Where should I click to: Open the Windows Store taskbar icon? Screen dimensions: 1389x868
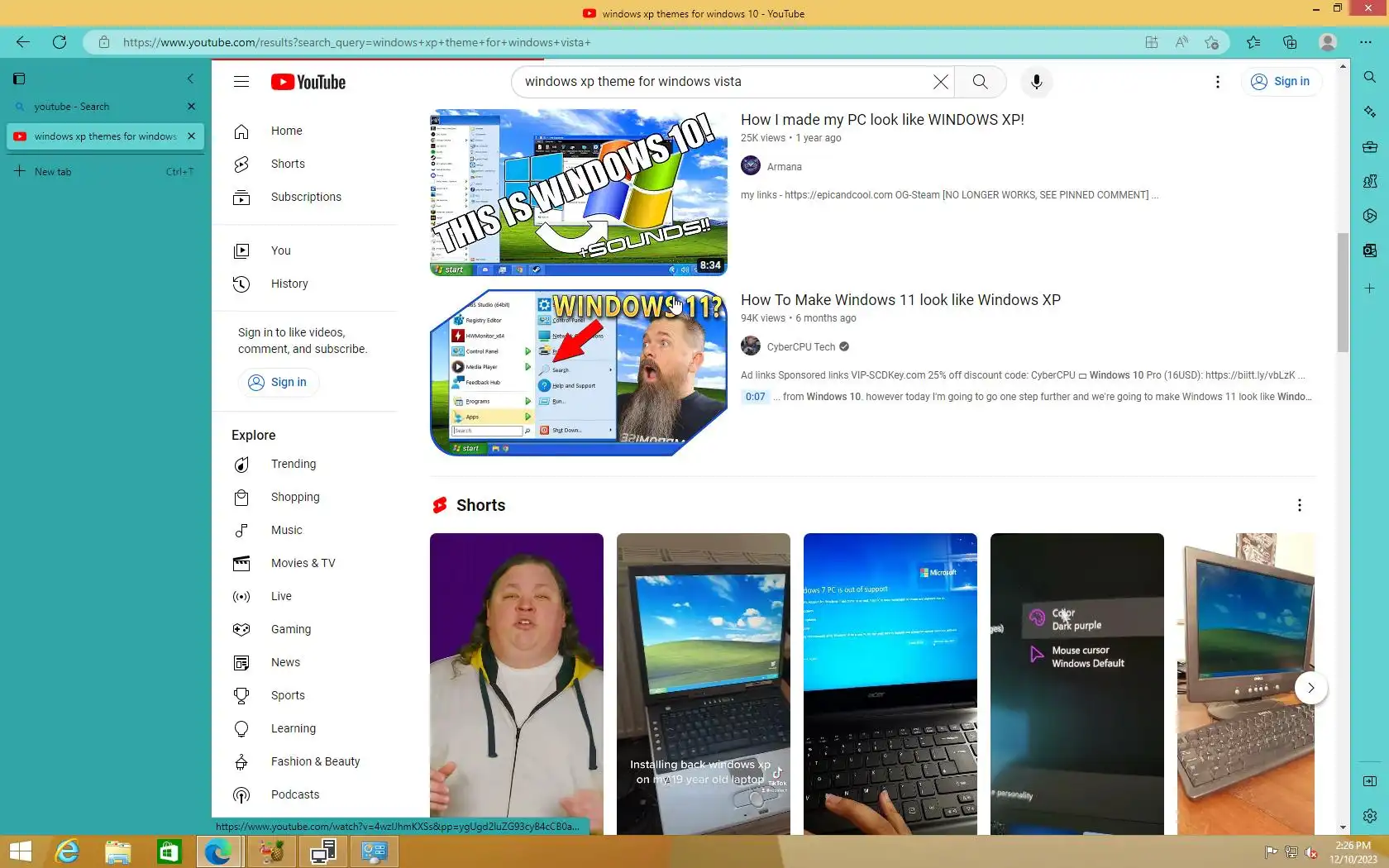click(169, 851)
